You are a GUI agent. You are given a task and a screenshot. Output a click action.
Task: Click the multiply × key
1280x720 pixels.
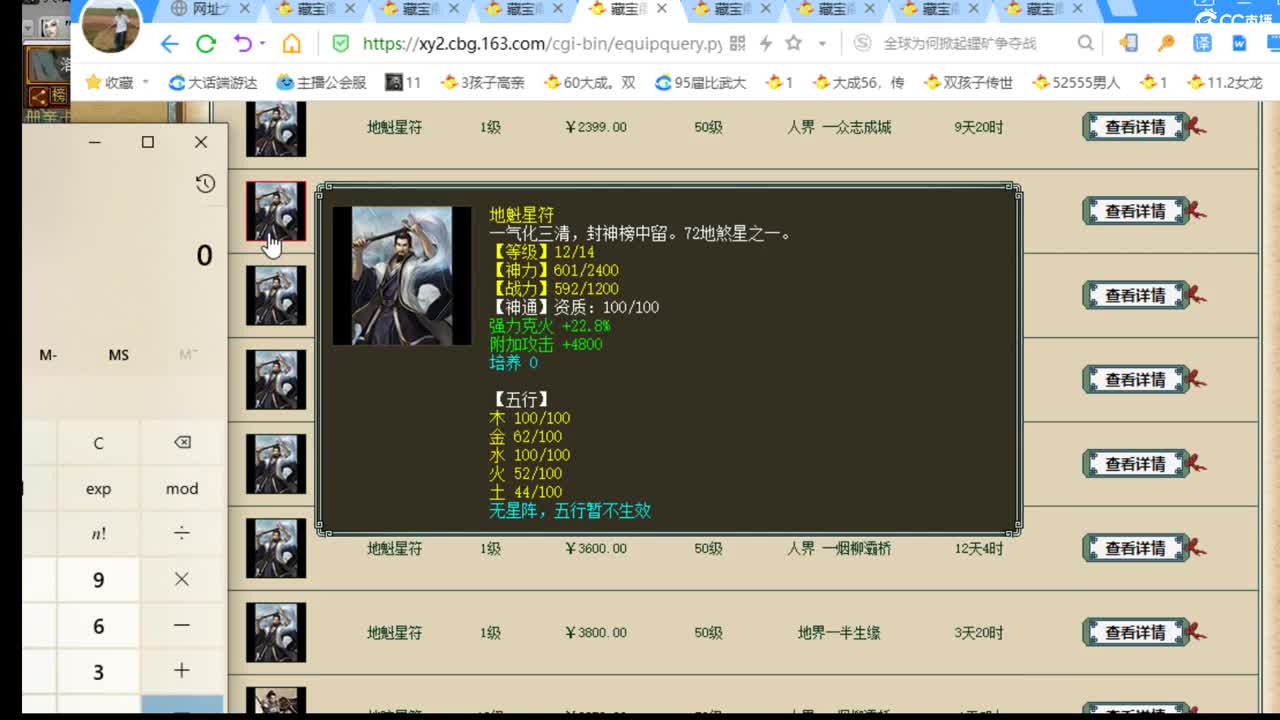coord(182,580)
